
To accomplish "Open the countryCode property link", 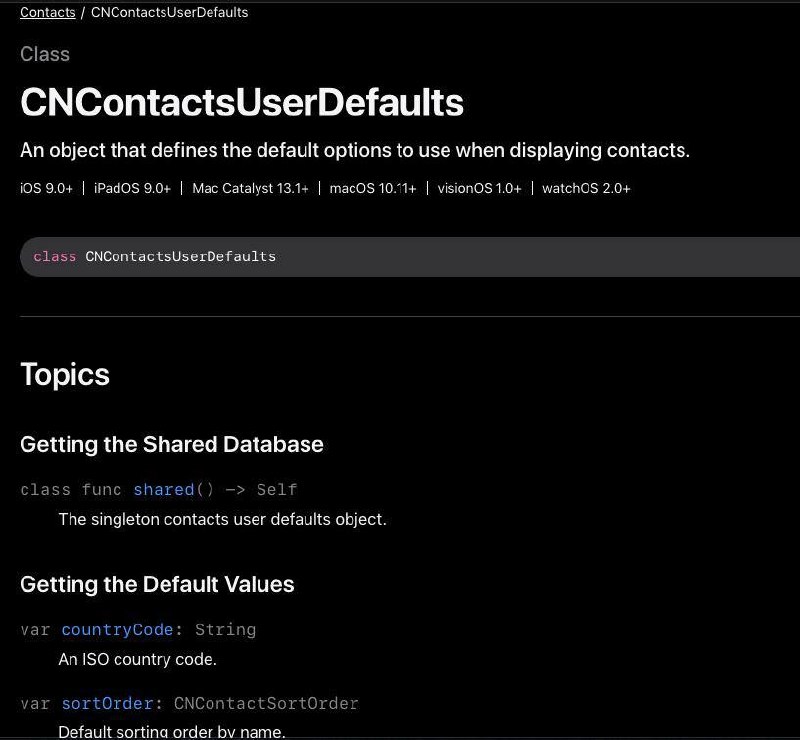I will (x=117, y=629).
